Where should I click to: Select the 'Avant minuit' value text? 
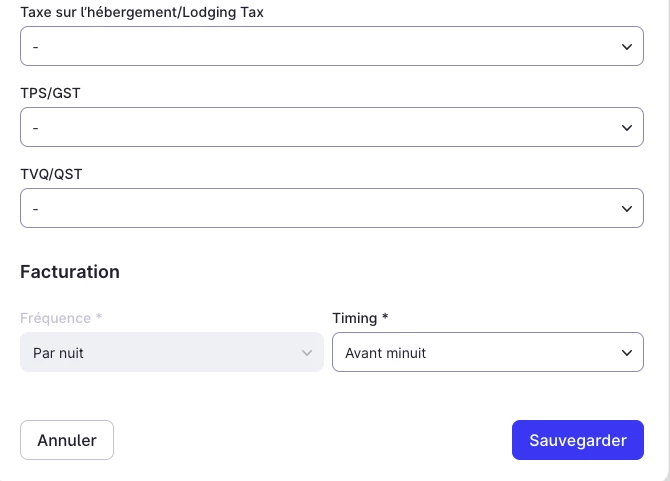[x=385, y=353]
